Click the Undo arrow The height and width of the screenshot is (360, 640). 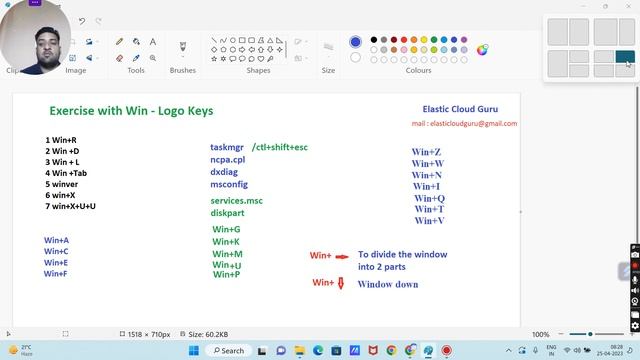coord(82,21)
